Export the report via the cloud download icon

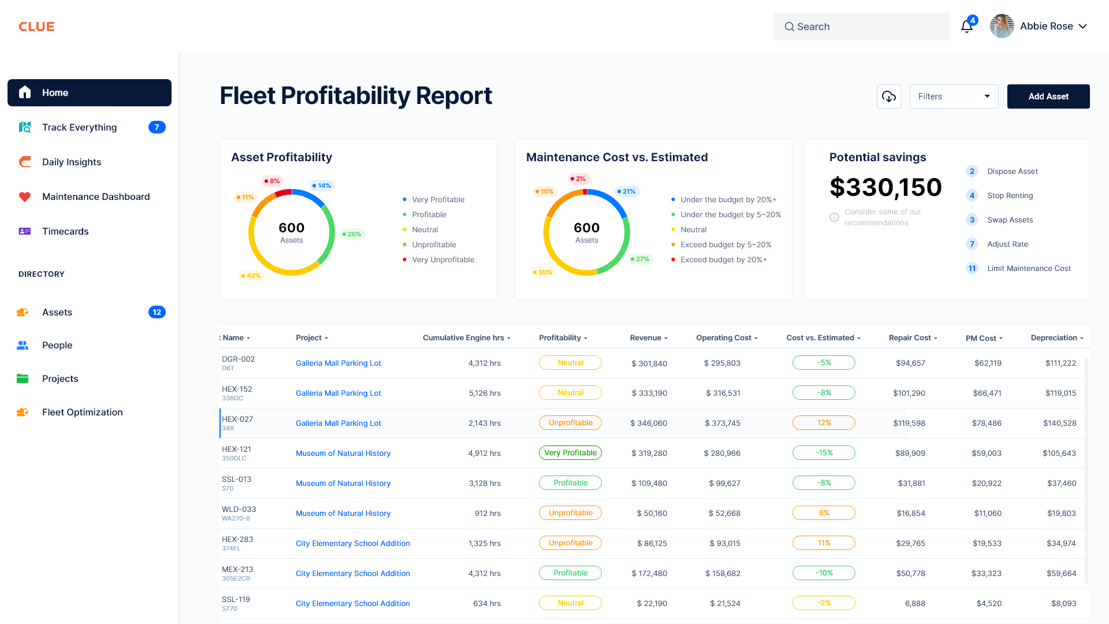[x=889, y=96]
